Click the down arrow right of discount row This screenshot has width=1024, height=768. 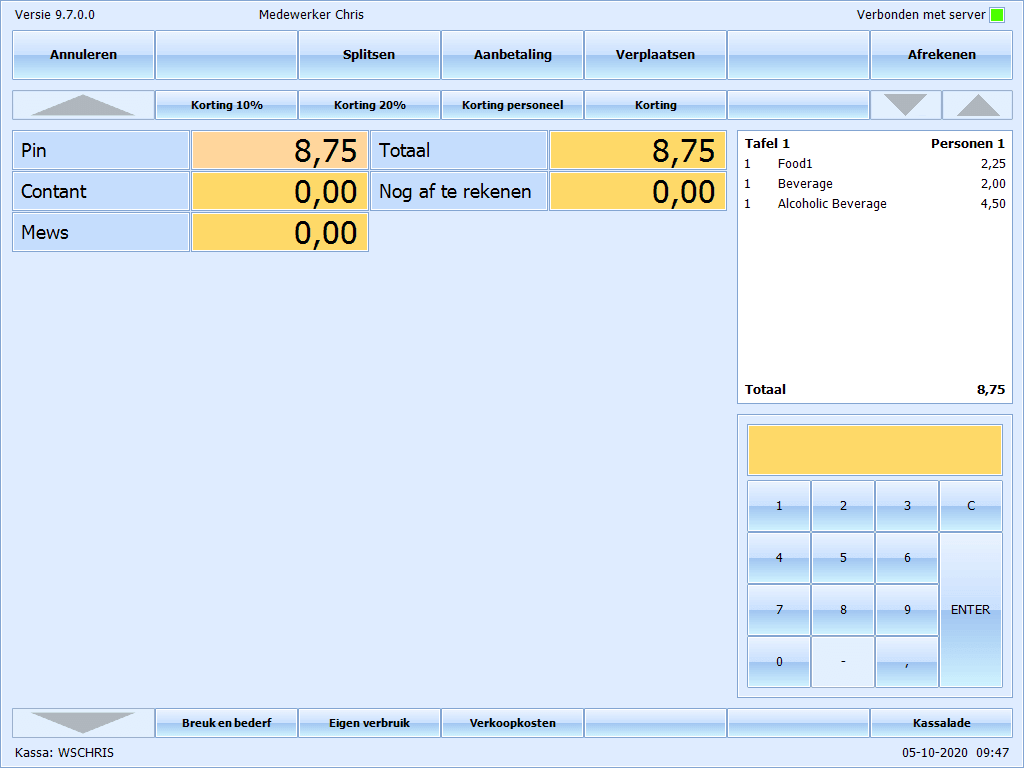pos(905,105)
